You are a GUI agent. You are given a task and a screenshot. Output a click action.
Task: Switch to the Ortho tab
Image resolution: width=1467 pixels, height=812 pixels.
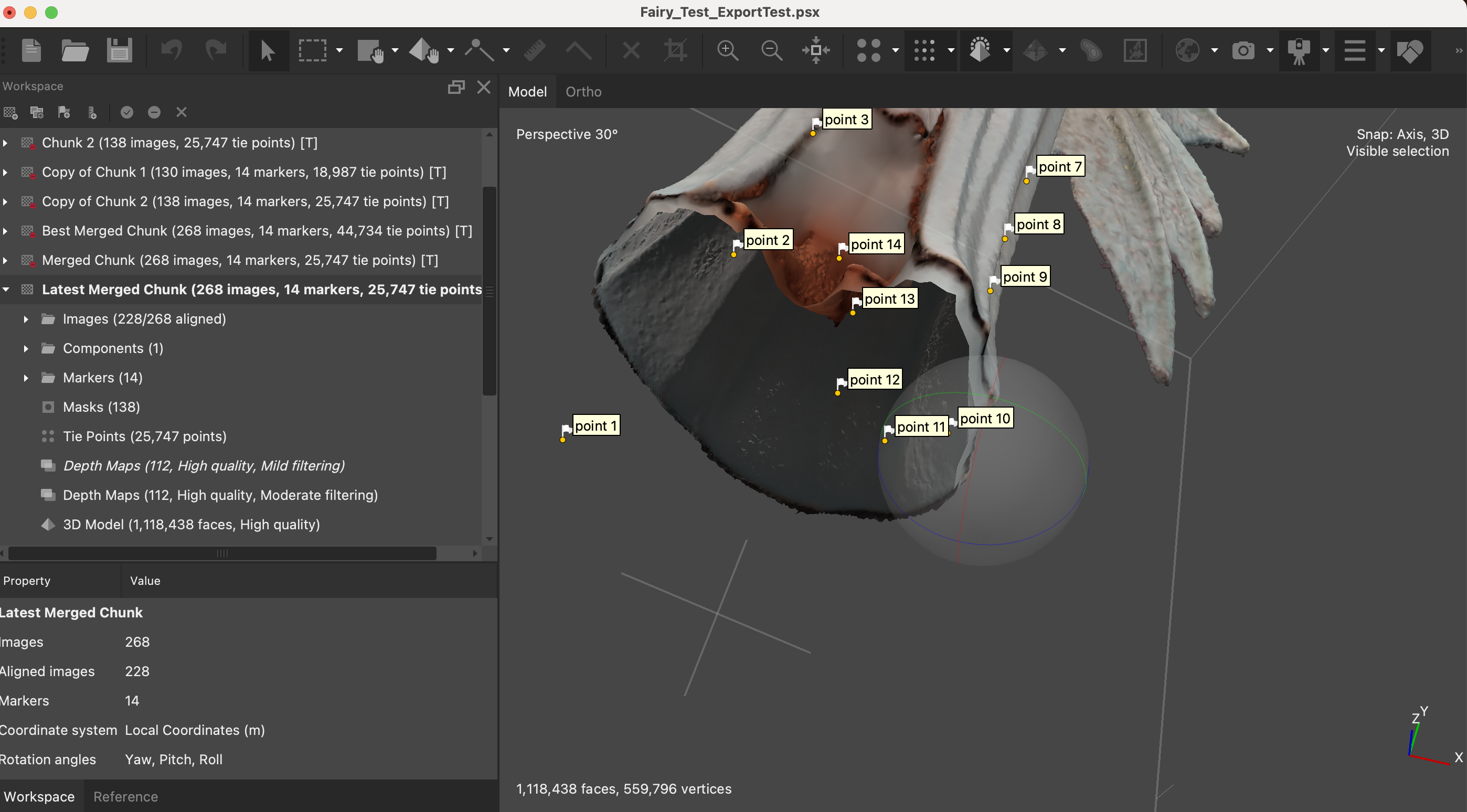coord(583,92)
